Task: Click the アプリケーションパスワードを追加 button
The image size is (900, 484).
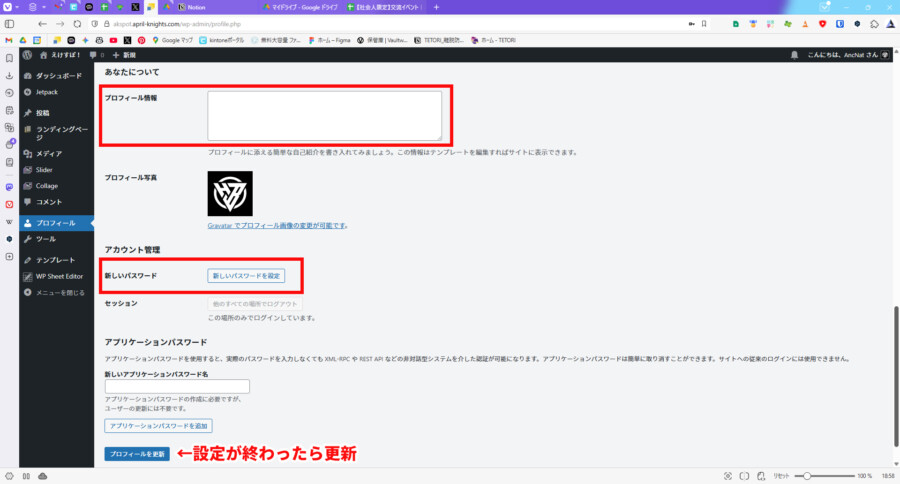Action: coord(158,425)
